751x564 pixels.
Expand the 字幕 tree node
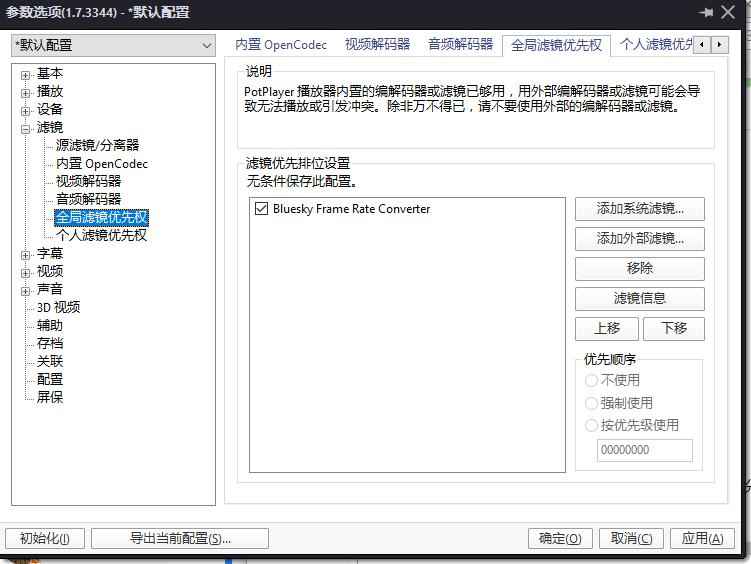(26, 254)
